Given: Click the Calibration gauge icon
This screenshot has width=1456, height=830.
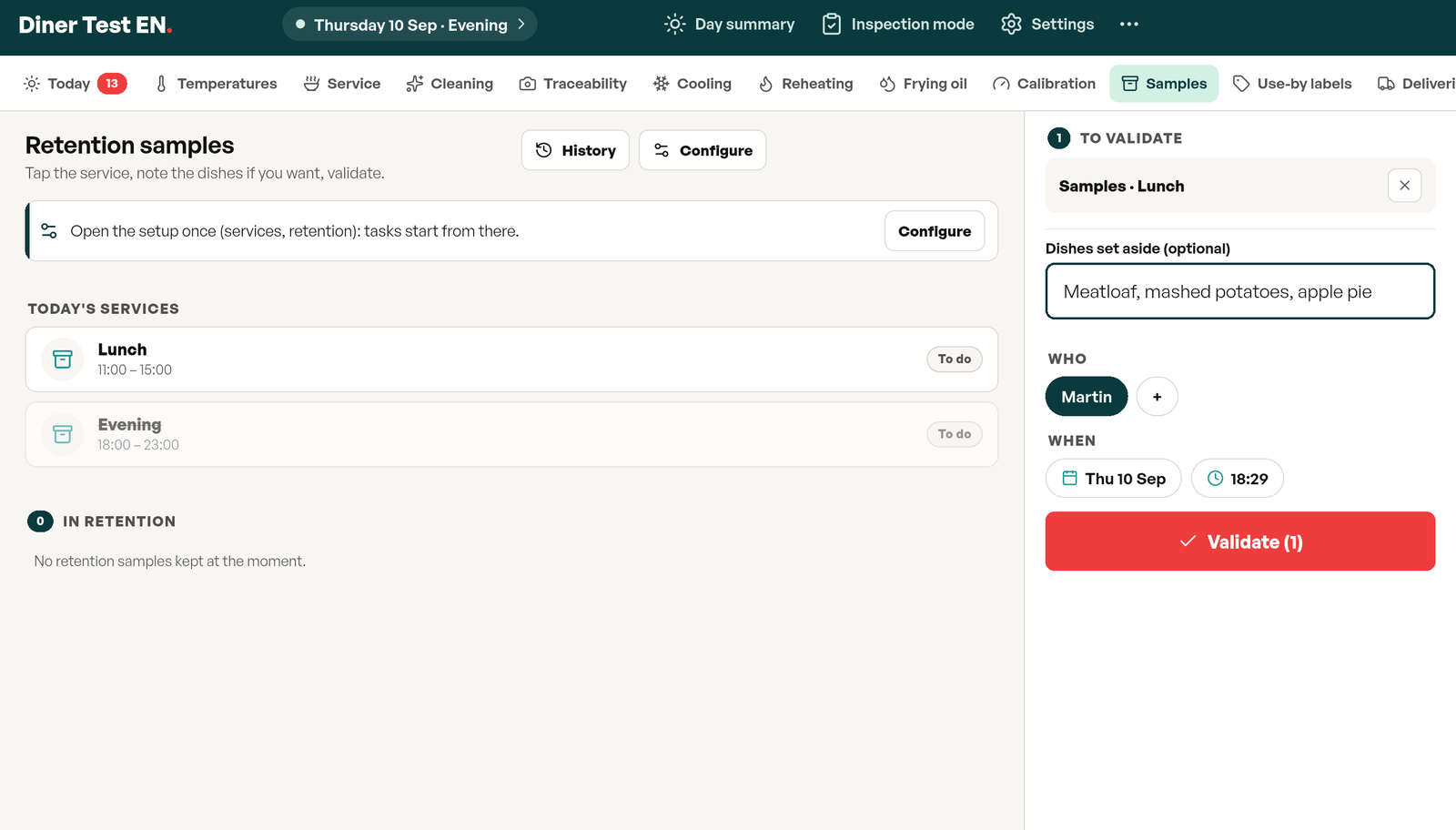Looking at the screenshot, I should 1001,84.
